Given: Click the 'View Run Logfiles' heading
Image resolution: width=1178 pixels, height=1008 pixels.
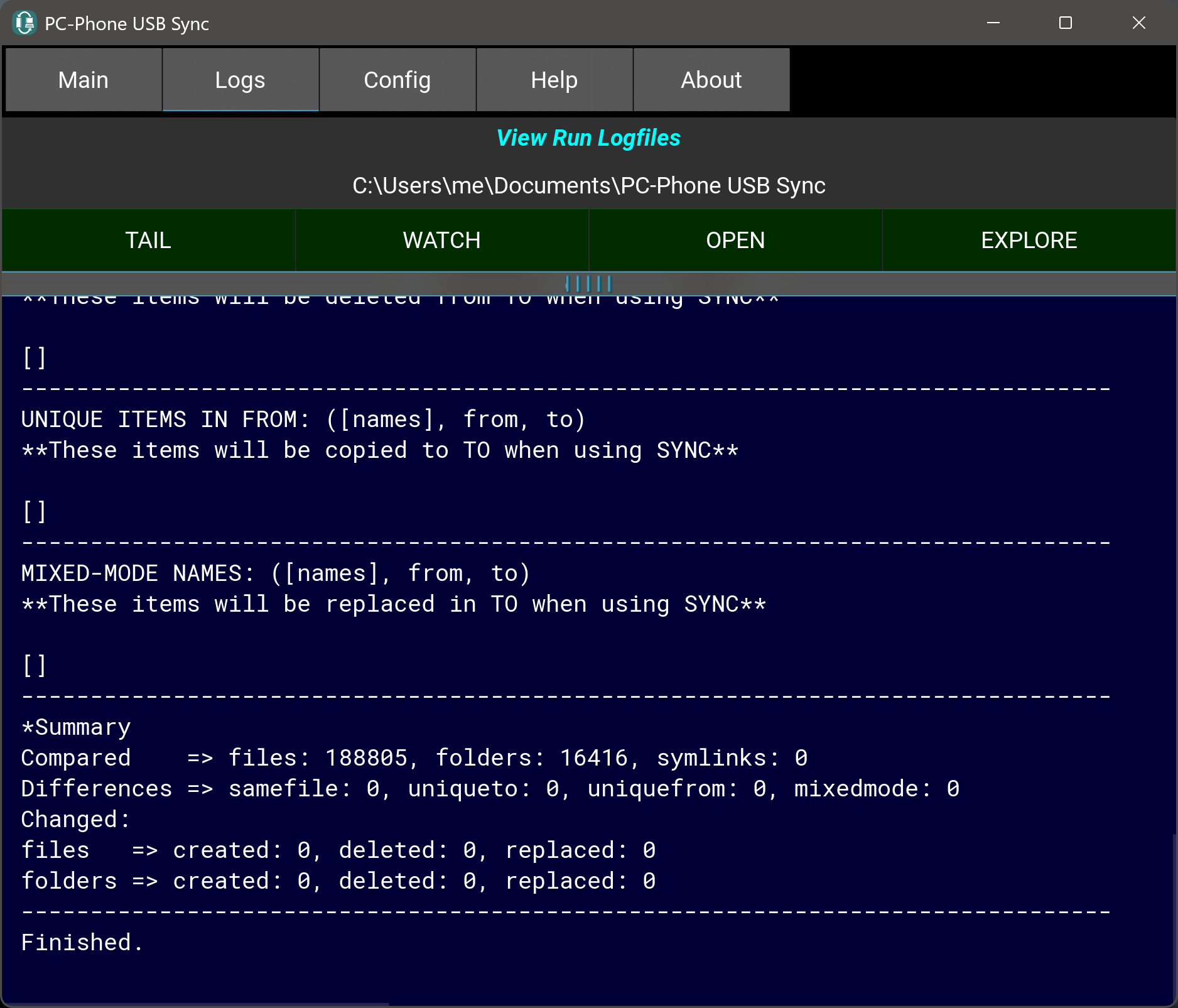Looking at the screenshot, I should pos(588,138).
